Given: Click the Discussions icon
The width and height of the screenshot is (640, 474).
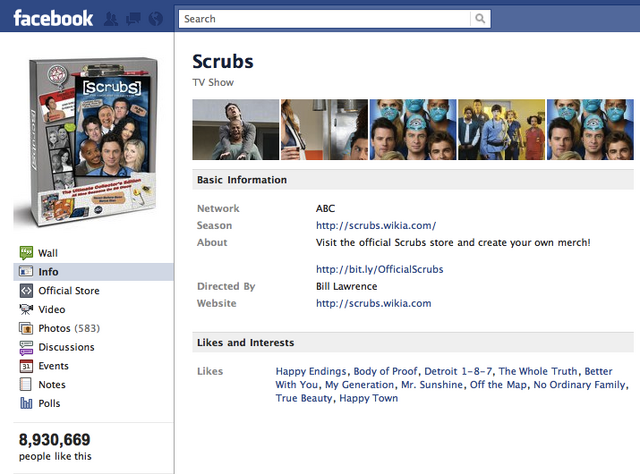Looking at the screenshot, I should pos(26,347).
